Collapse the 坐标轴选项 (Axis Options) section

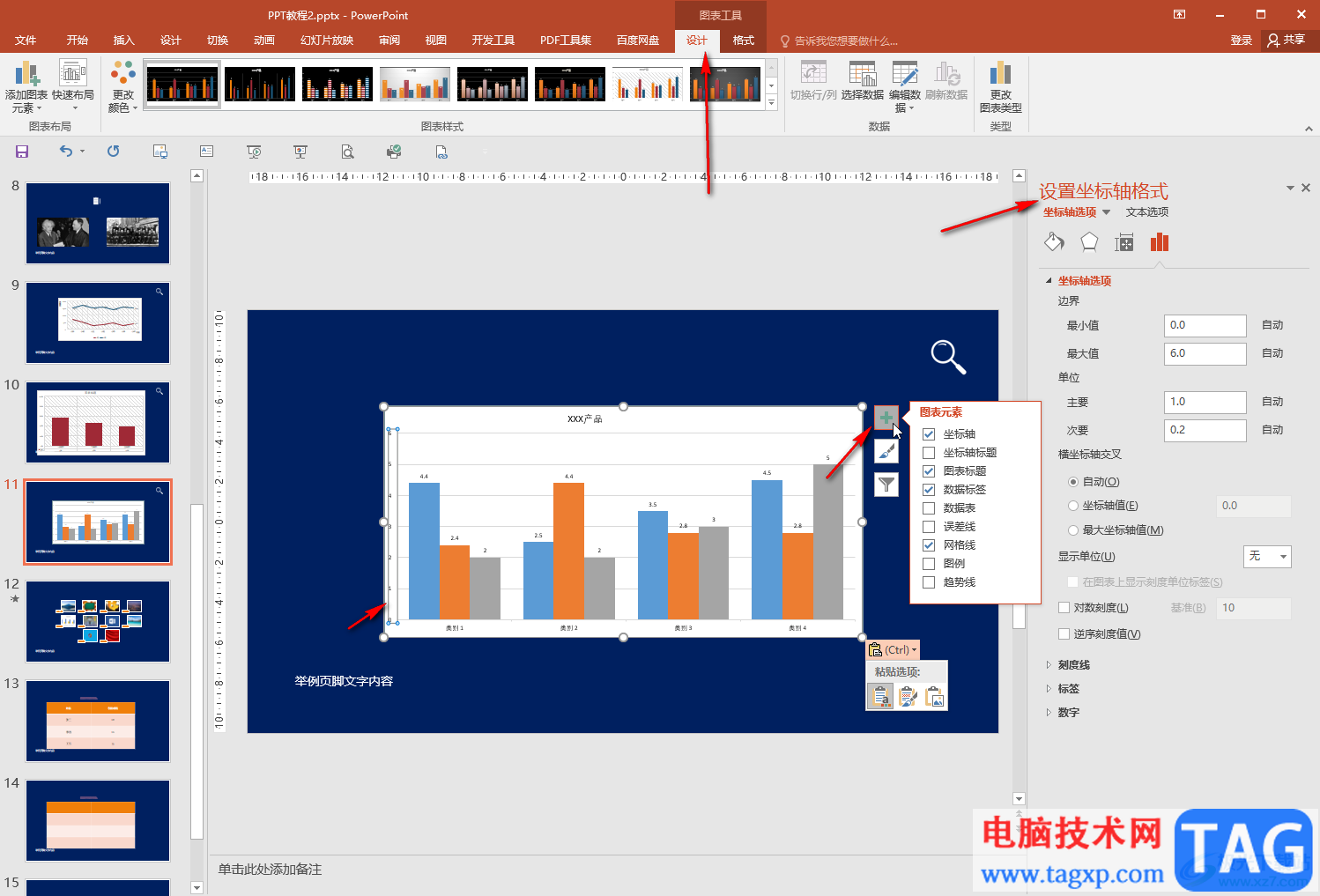coord(1049,281)
